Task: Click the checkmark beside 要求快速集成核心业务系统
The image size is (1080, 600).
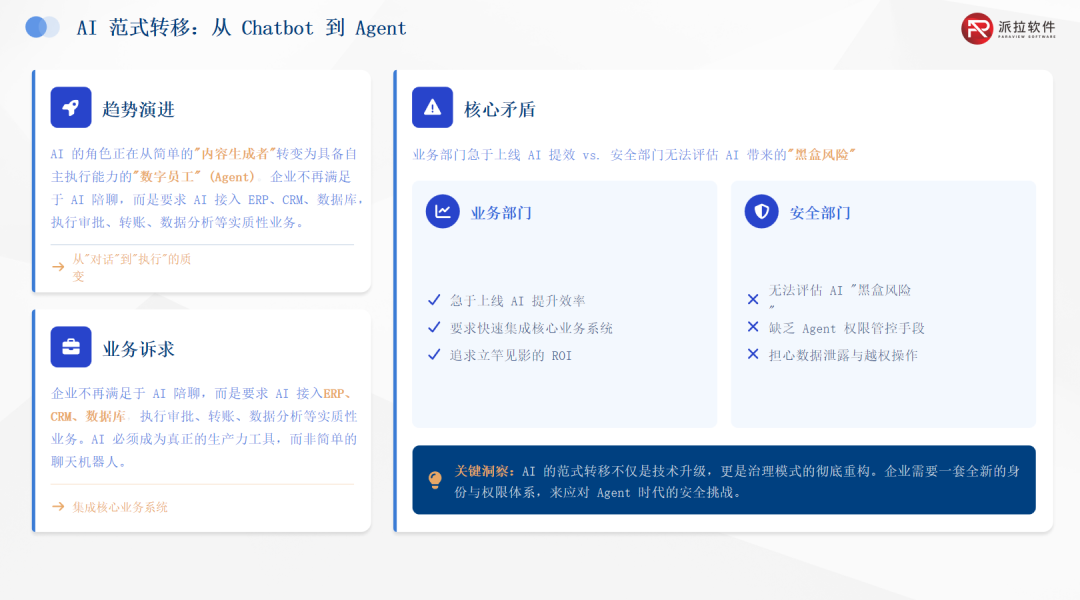Action: point(434,327)
